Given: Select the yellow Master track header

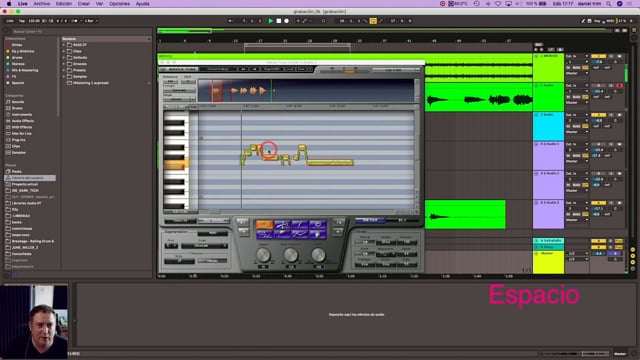Looking at the screenshot, I should (x=548, y=262).
